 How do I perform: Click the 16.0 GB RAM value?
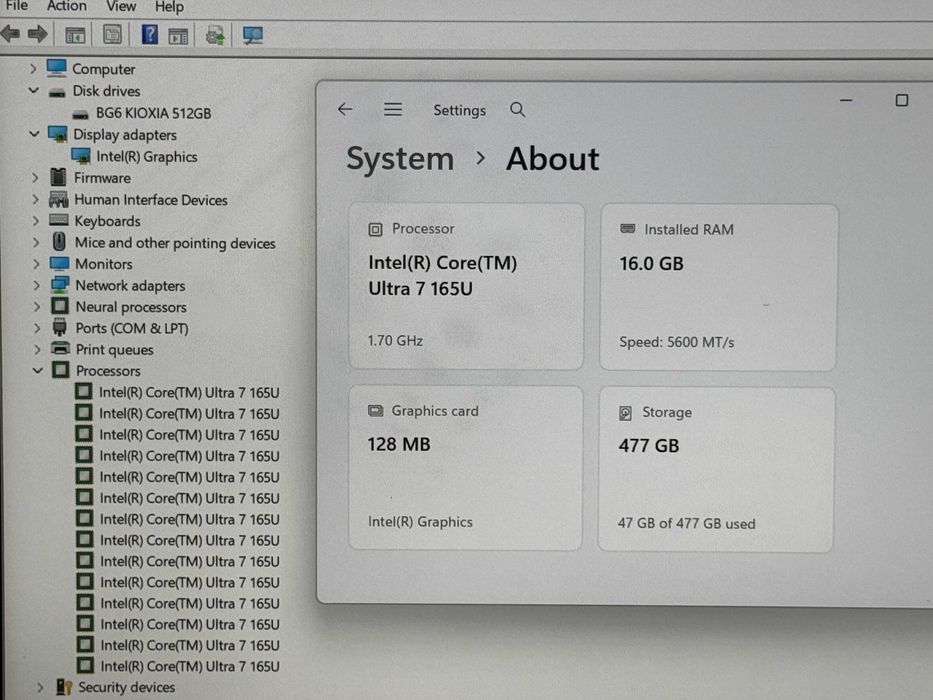pyautogui.click(x=651, y=264)
